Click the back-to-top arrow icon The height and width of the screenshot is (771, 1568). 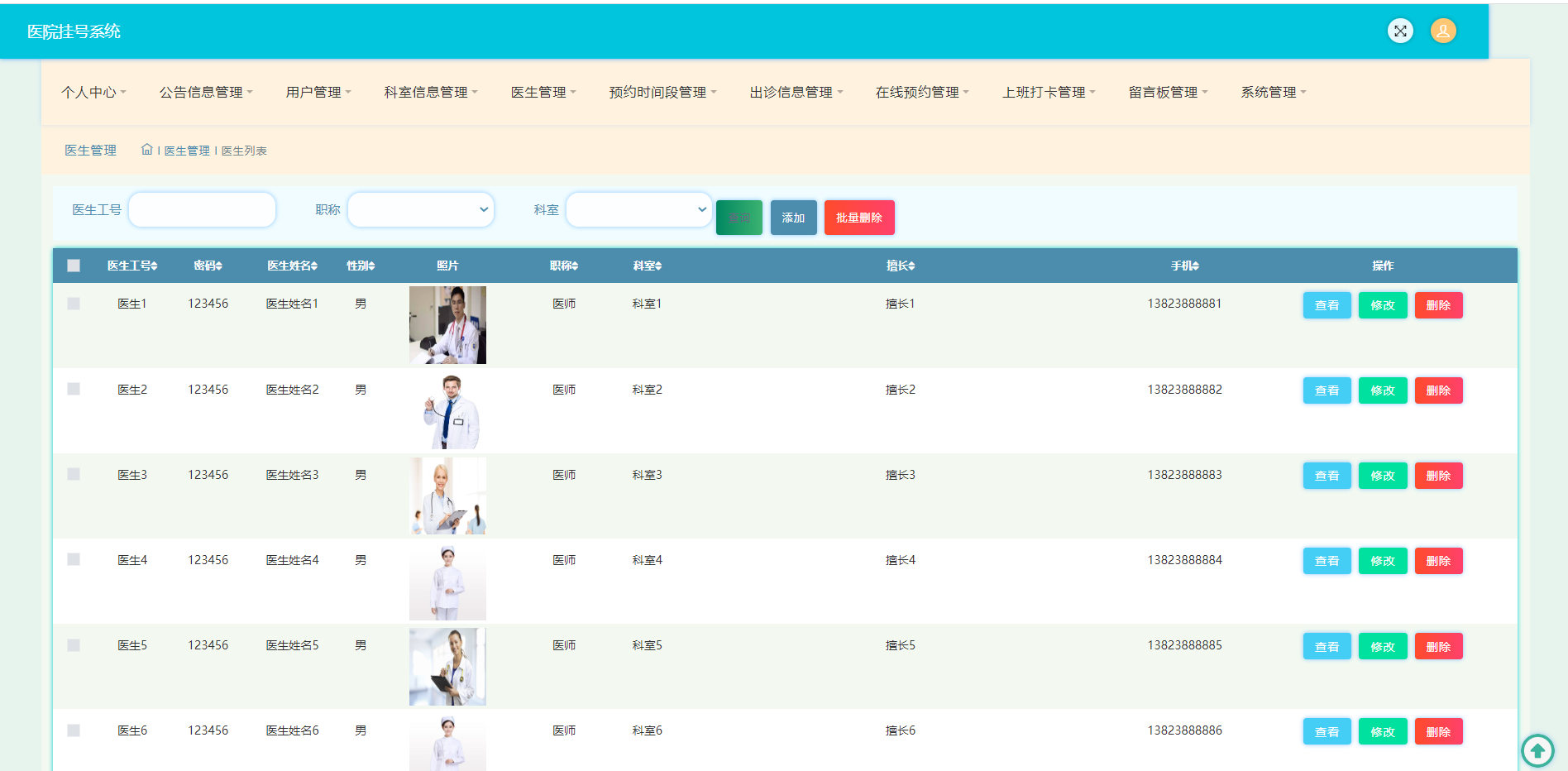pyautogui.click(x=1537, y=750)
